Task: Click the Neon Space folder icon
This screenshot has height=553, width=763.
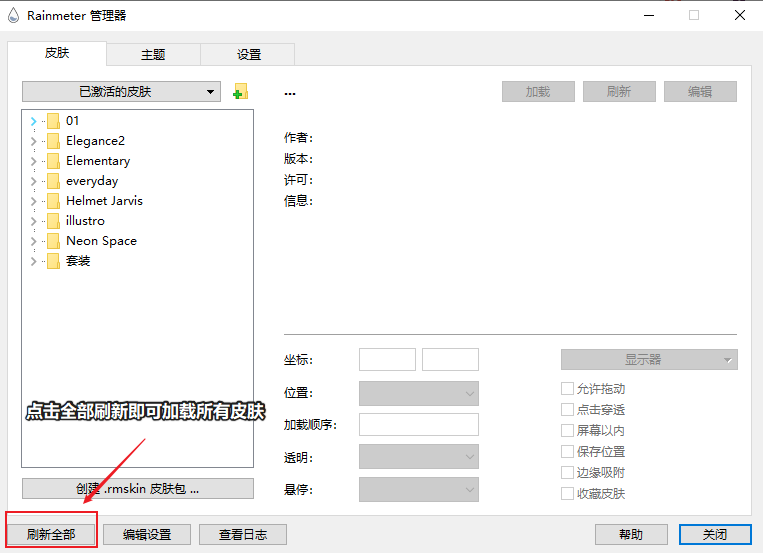Action: click(54, 240)
